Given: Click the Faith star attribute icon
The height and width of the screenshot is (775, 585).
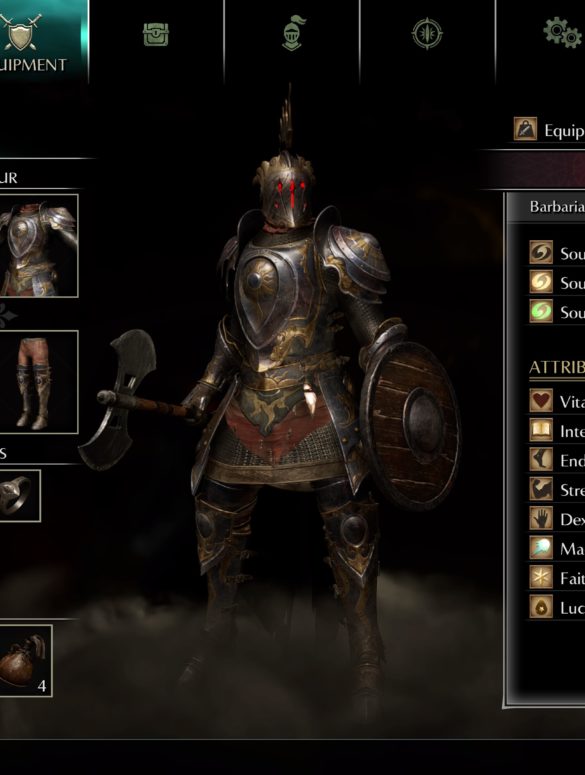Looking at the screenshot, I should tap(541, 577).
